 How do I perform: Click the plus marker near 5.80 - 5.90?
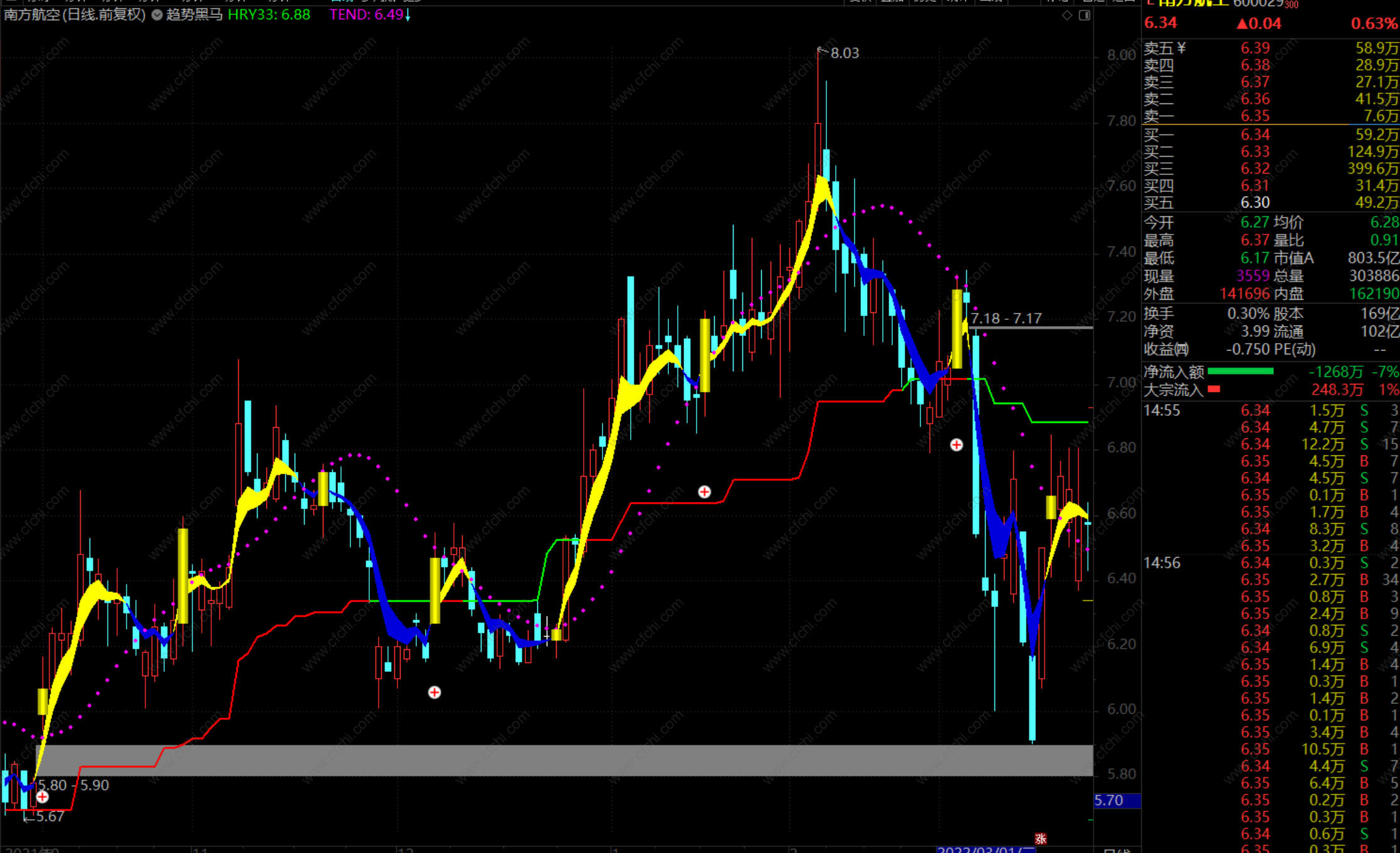42,797
